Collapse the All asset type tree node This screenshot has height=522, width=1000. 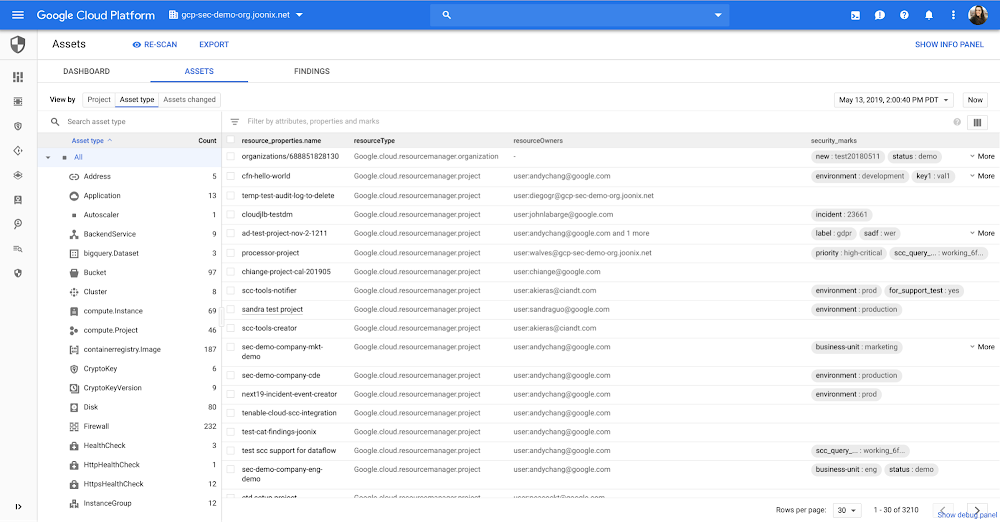click(48, 158)
